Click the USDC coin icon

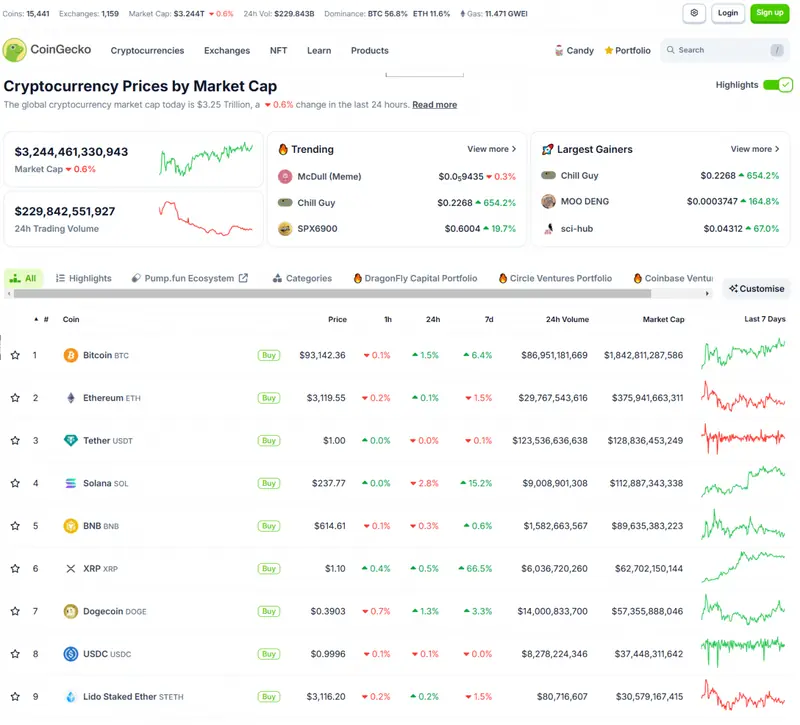(70, 654)
